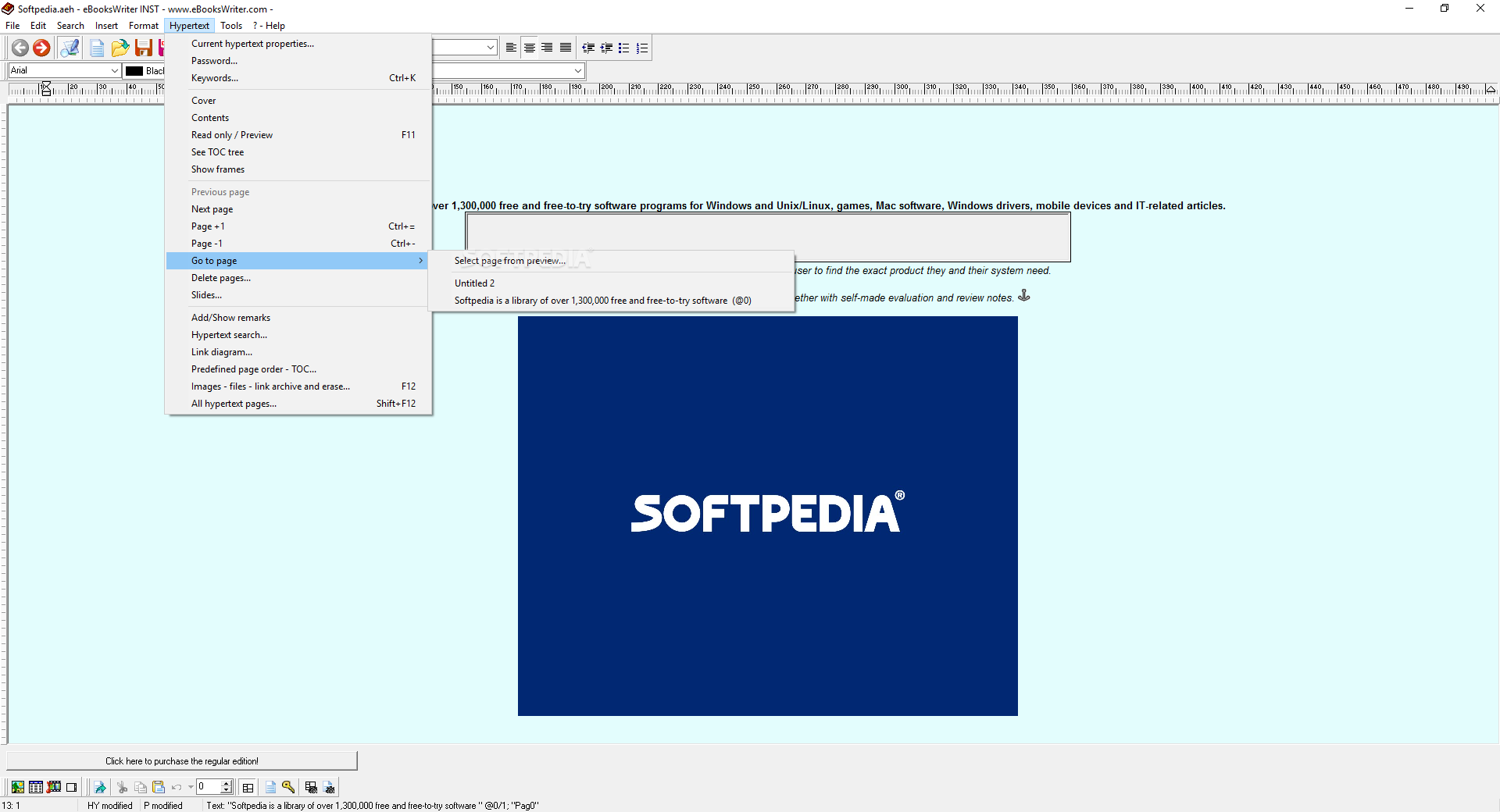This screenshot has height=812, width=1500.
Task: Click the Softpedia logo image in the page
Action: tap(767, 516)
